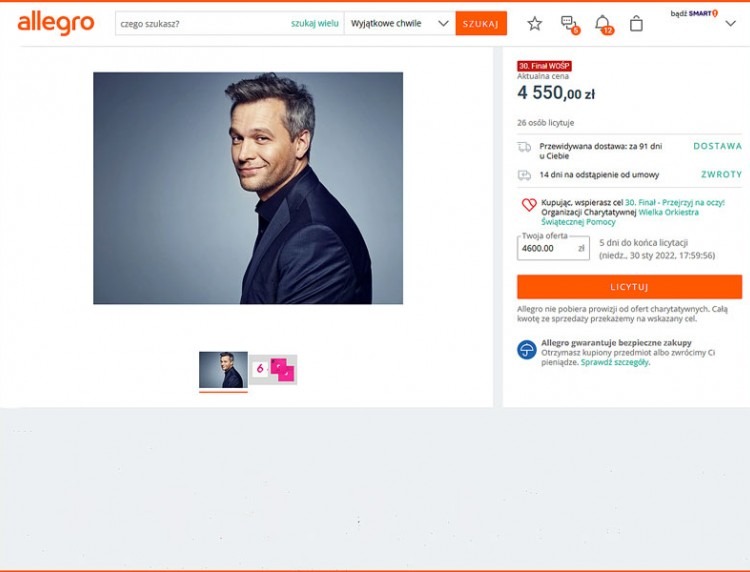Click the 'Twoja oferta' bid amount field

pos(553,248)
